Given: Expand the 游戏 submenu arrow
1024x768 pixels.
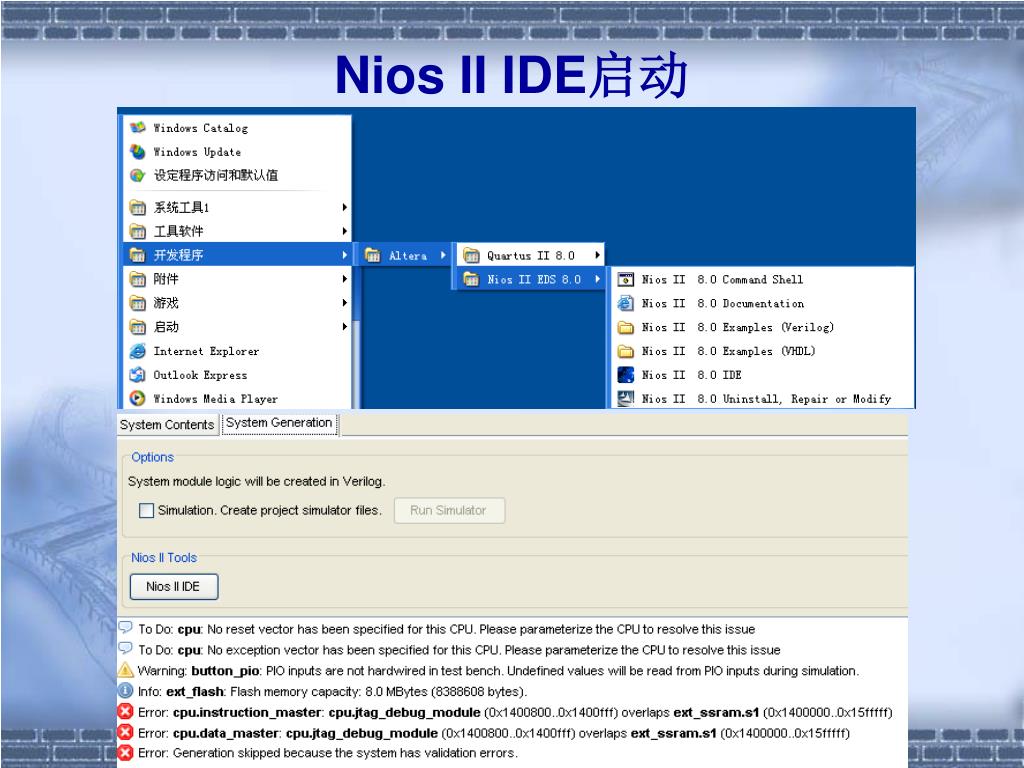Looking at the screenshot, I should point(344,303).
